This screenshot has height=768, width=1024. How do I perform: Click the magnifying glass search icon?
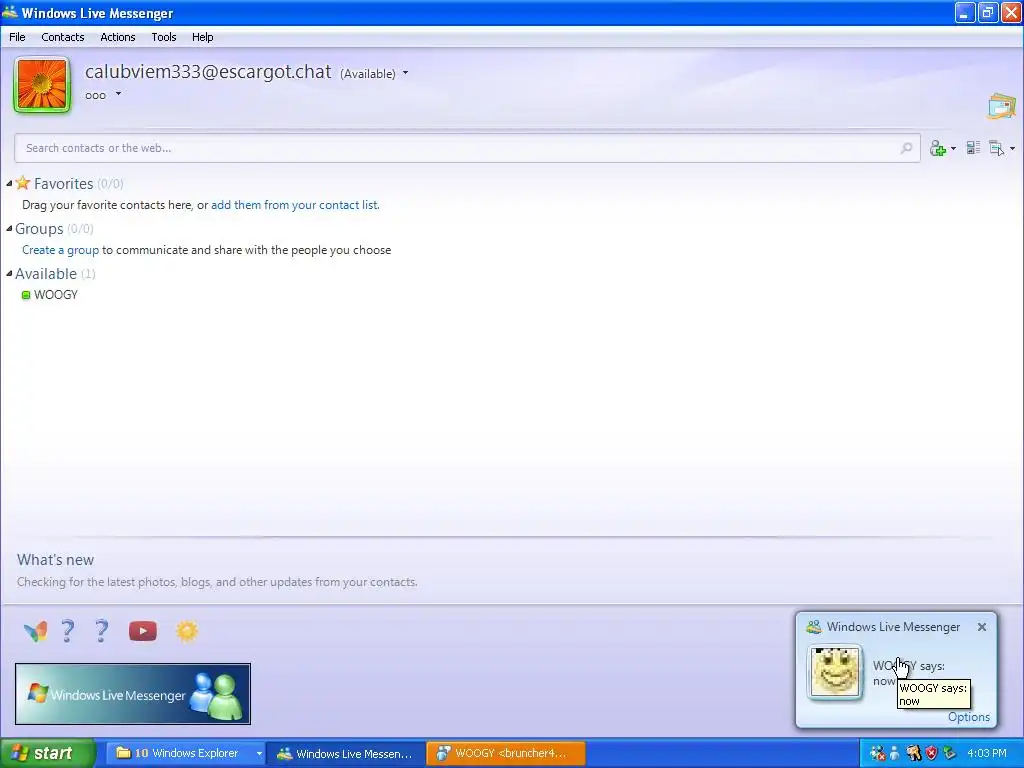click(906, 148)
